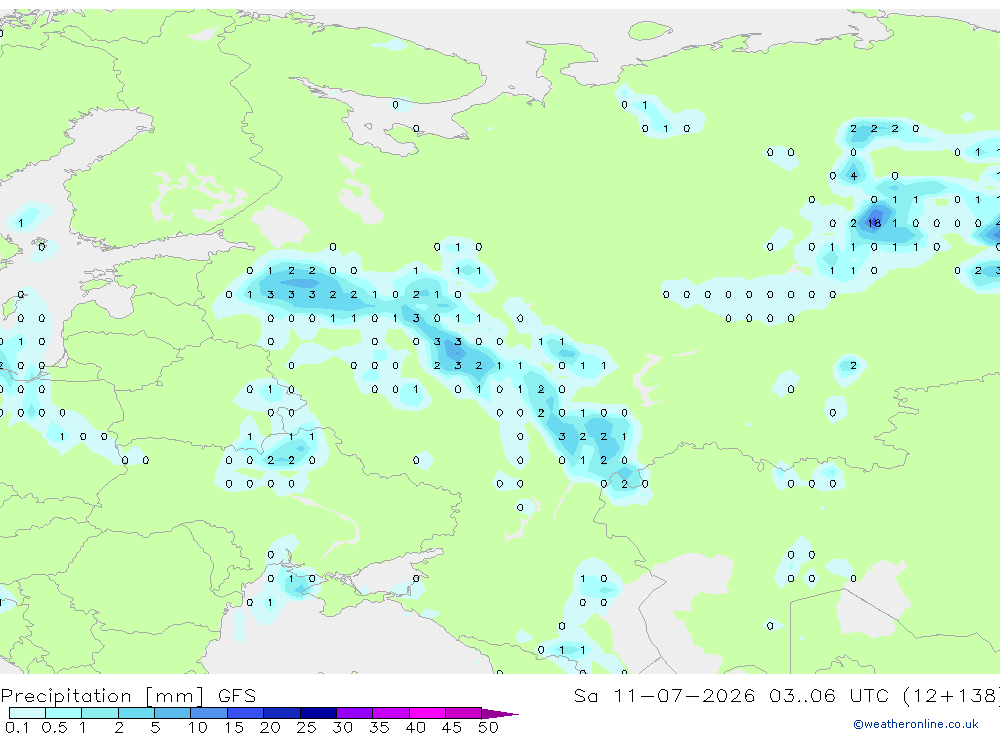
Task: Click the '15' legend scale label
Action: point(233,727)
